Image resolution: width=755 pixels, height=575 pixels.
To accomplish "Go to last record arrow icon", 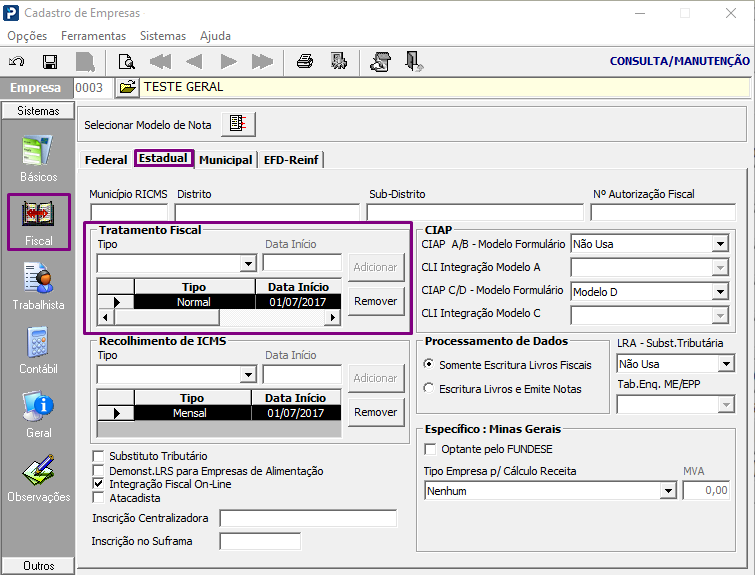I will point(262,62).
